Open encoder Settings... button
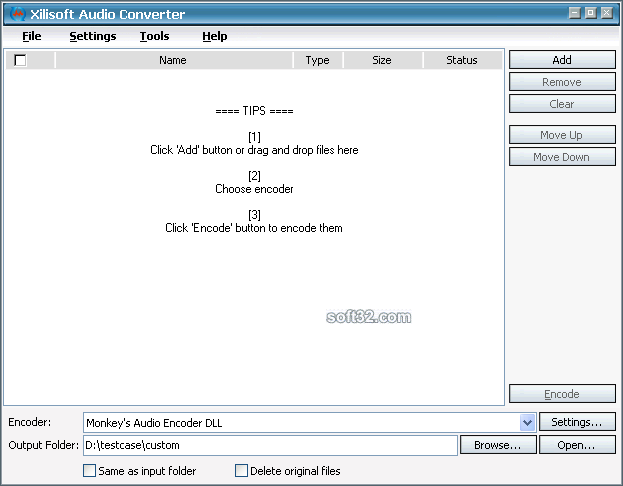The height and width of the screenshot is (486, 623). click(x=577, y=422)
